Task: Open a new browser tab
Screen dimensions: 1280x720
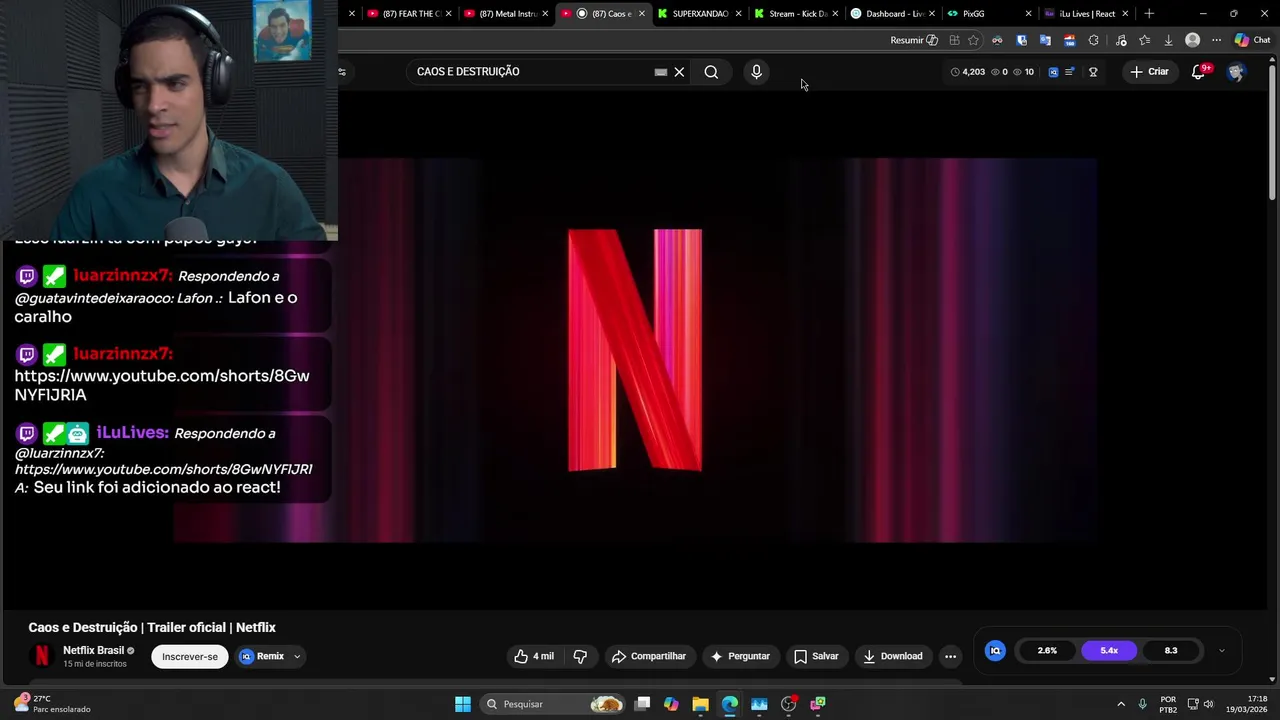Action: pyautogui.click(x=1149, y=14)
